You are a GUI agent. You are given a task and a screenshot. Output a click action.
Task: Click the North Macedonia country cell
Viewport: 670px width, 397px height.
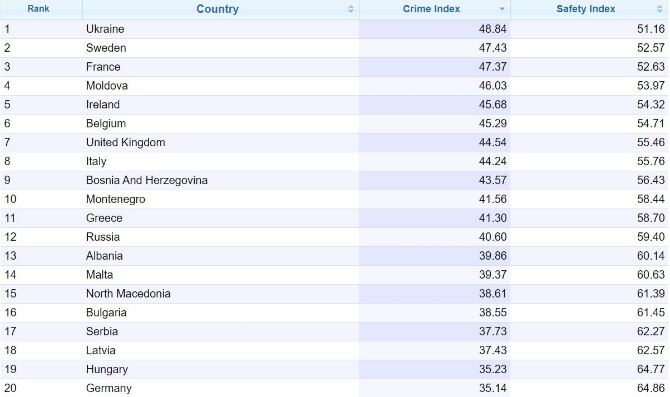point(128,294)
